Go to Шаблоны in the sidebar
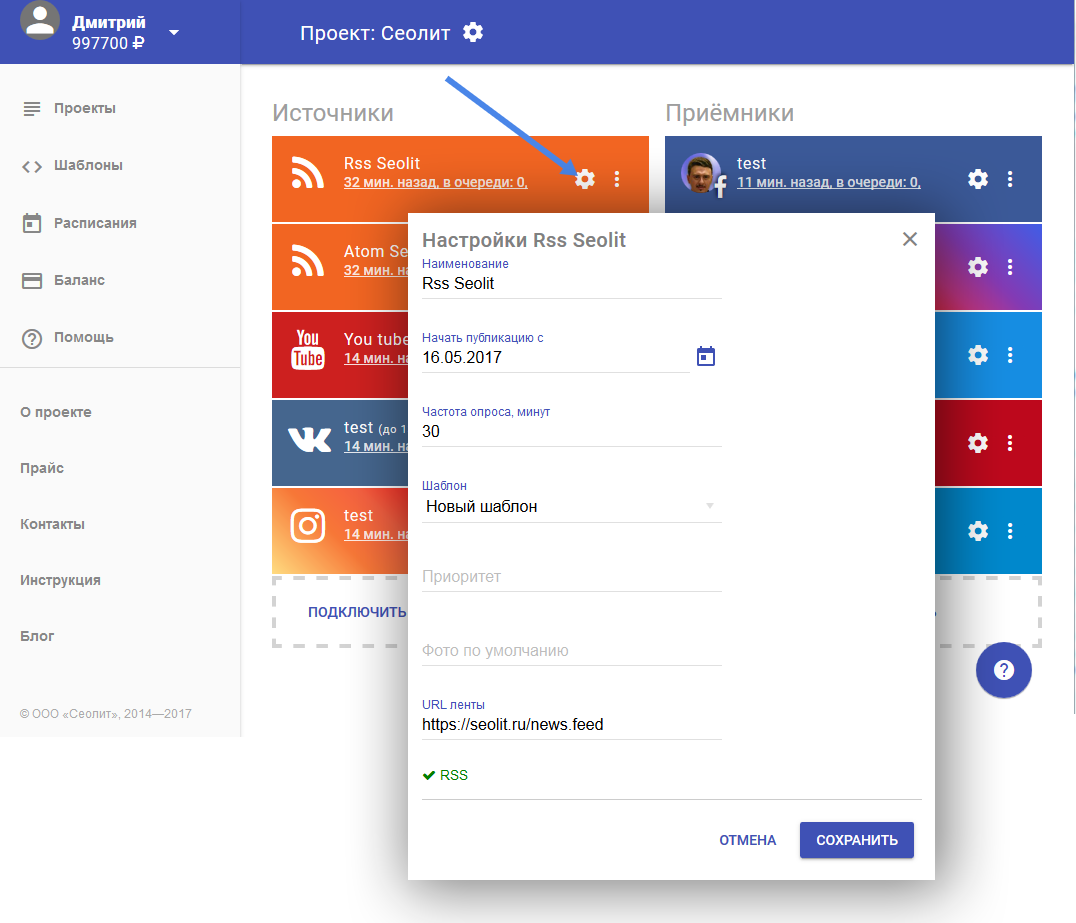This screenshot has width=1076, height=923. pos(88,165)
